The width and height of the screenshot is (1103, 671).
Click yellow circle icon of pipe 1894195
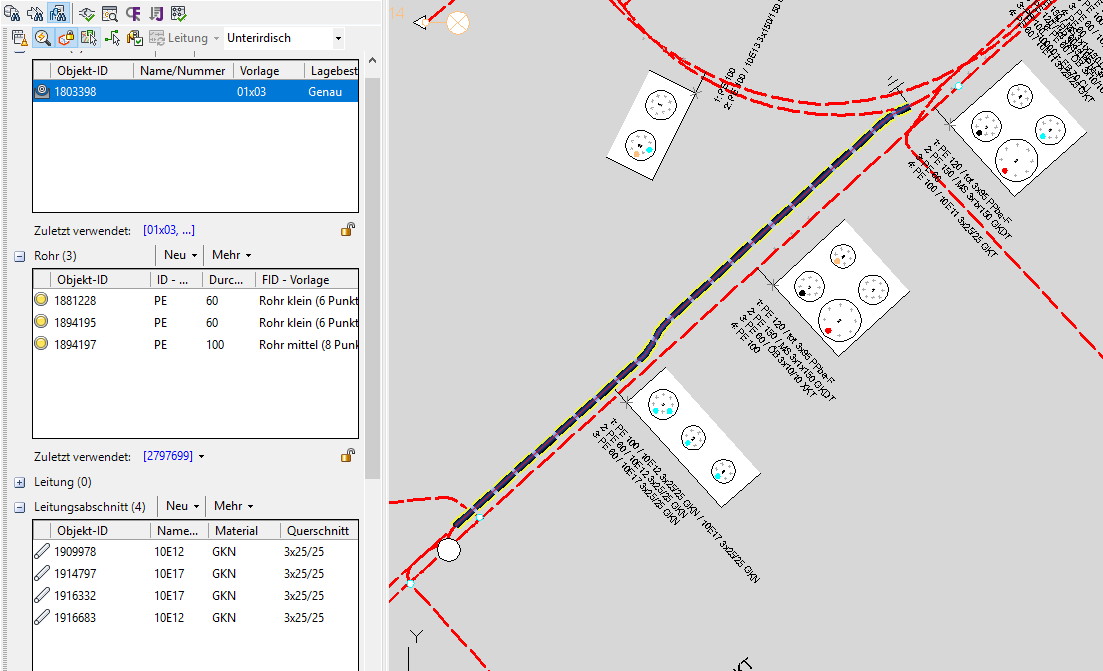(x=42, y=321)
